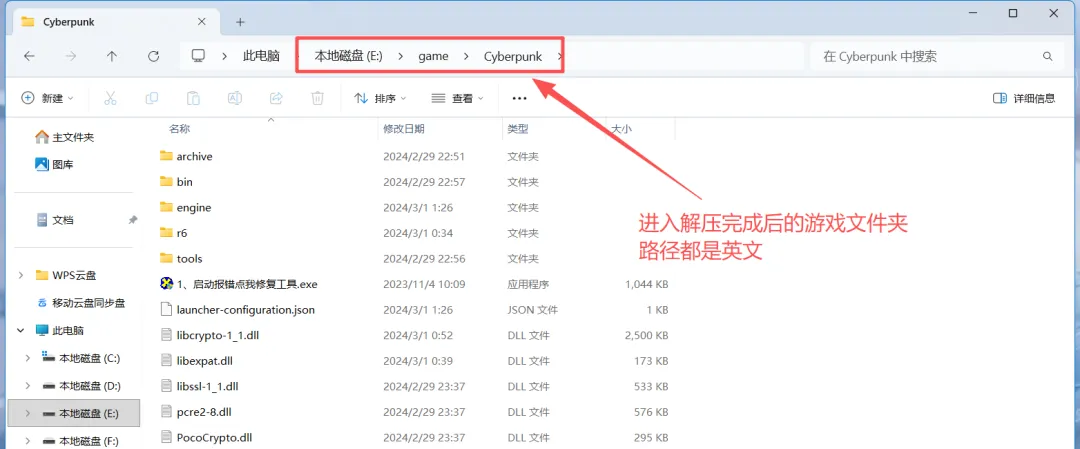Click the bin folder icon
The image size is (1080, 449).
(x=165, y=182)
